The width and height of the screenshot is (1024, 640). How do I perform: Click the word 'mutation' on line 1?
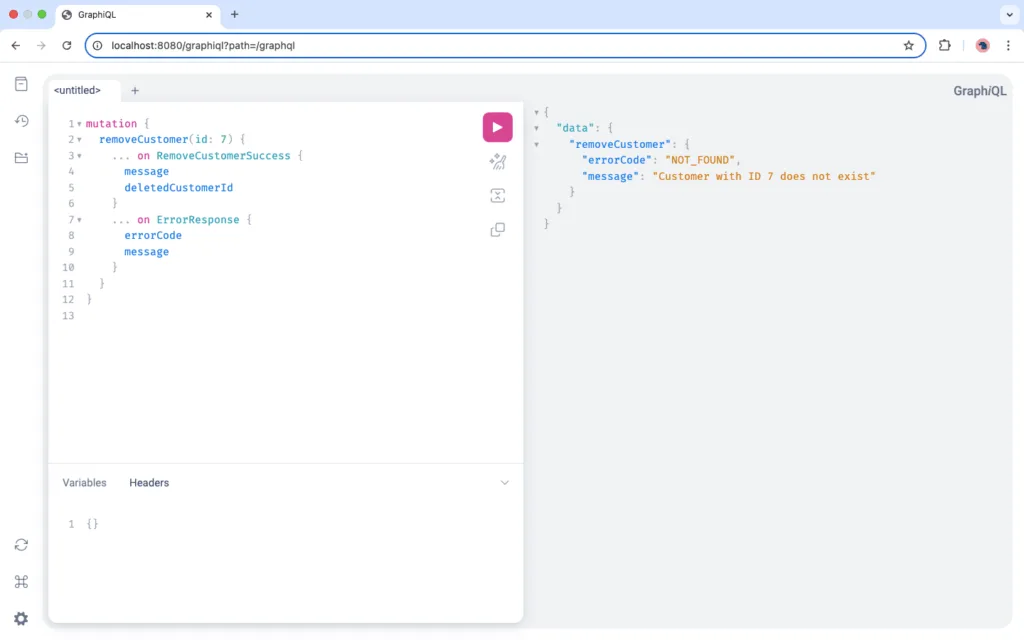coord(111,123)
